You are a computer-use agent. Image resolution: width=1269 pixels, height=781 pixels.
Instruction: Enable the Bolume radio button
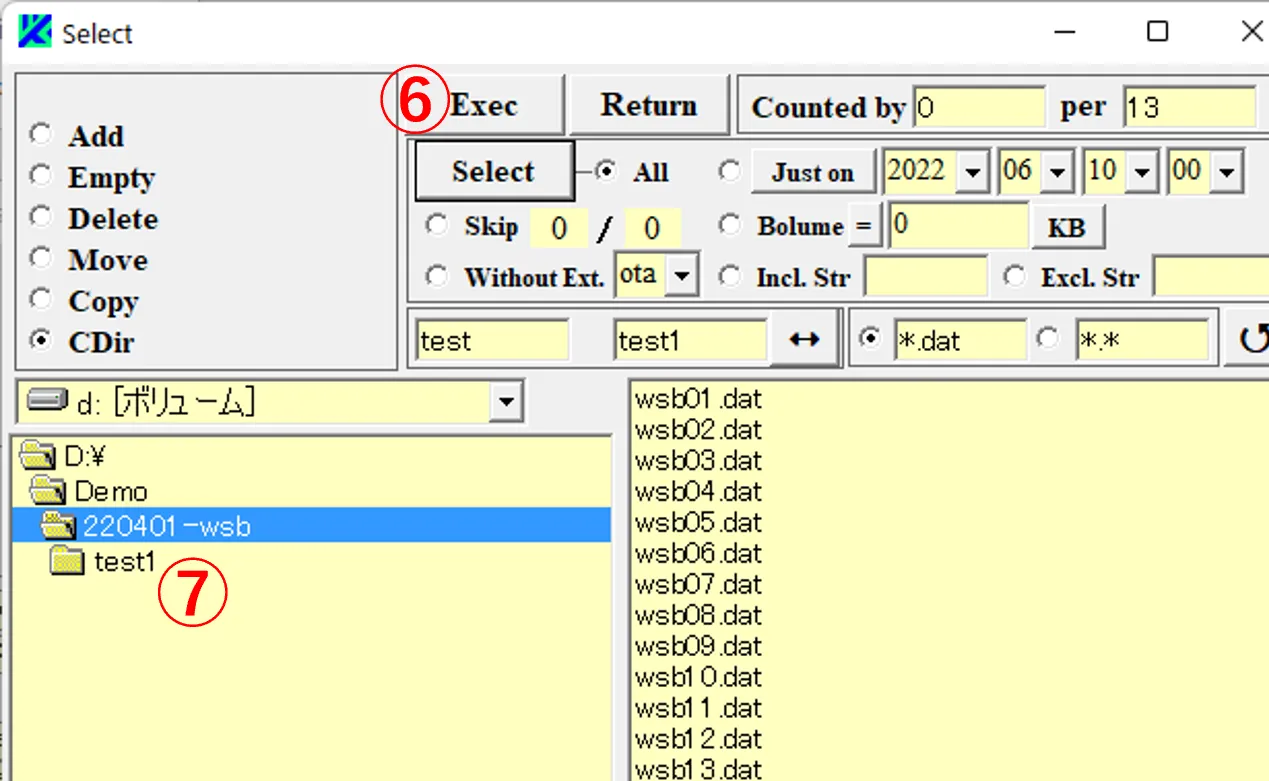[730, 225]
